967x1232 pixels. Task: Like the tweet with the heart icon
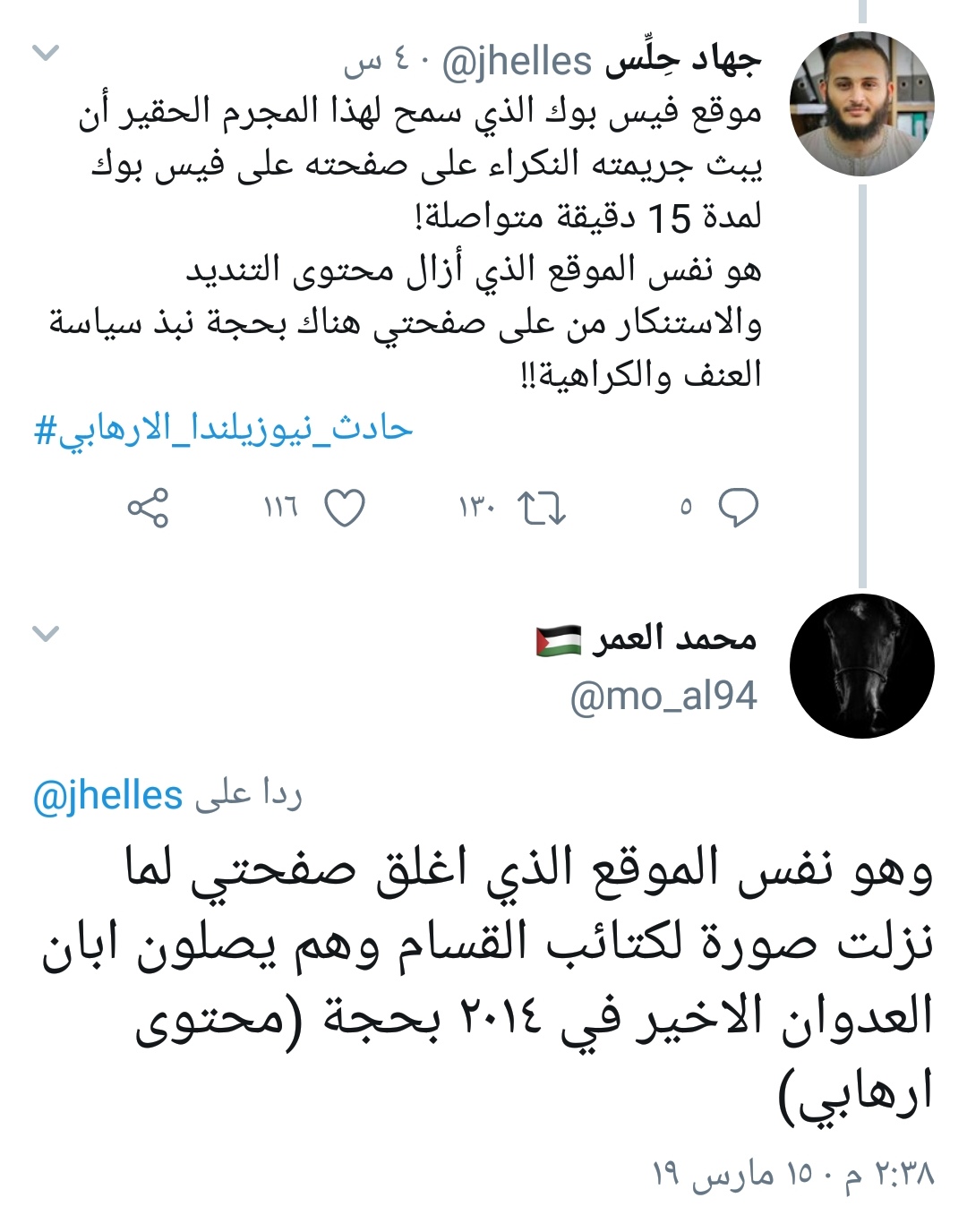point(344,508)
